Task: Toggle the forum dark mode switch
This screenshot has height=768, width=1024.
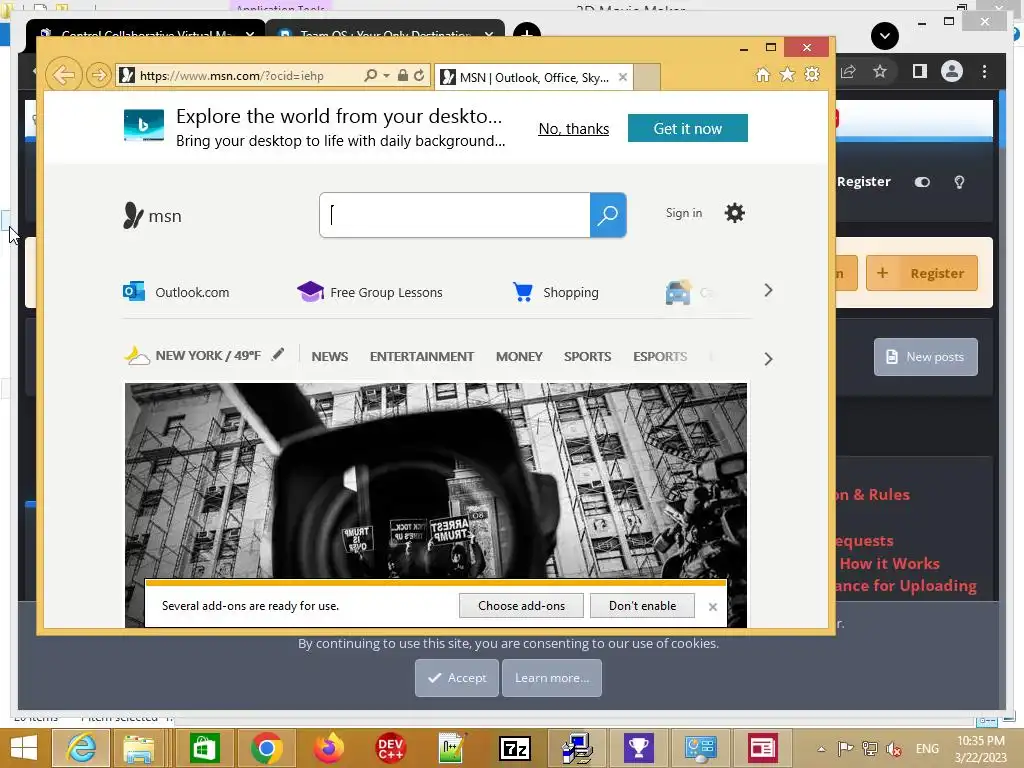Action: point(922,182)
